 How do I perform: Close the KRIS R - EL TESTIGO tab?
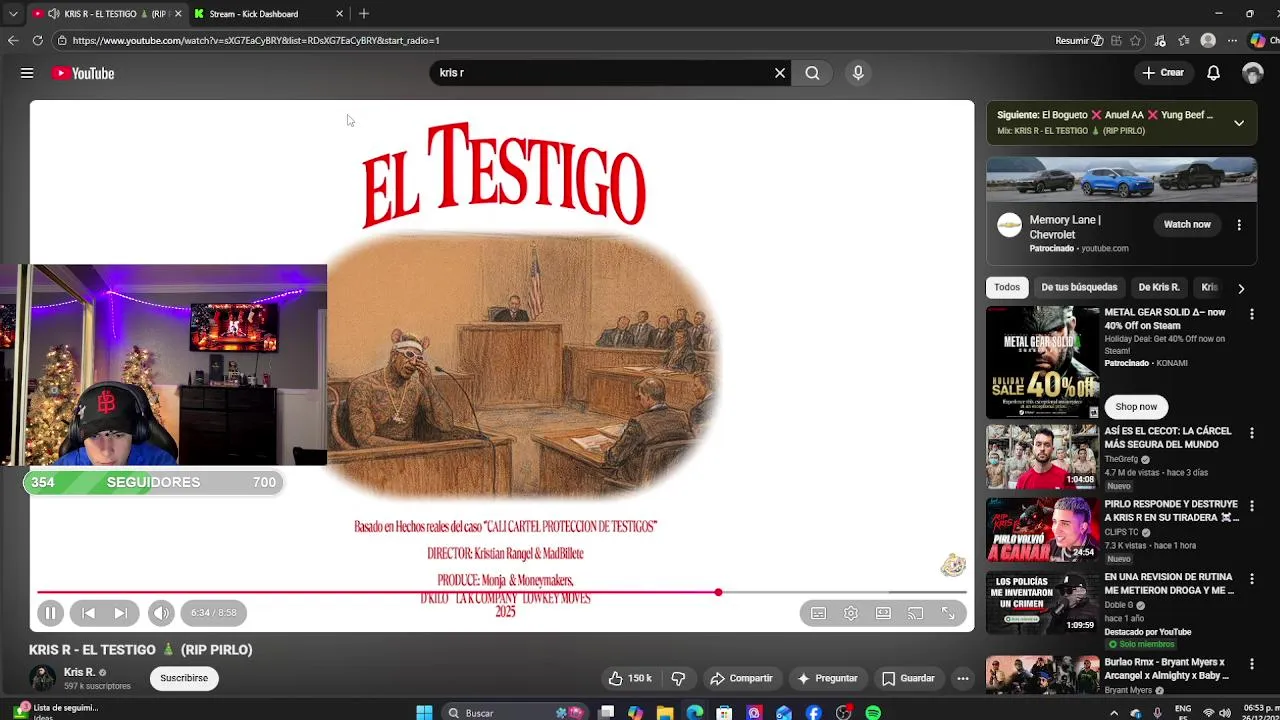[178, 14]
